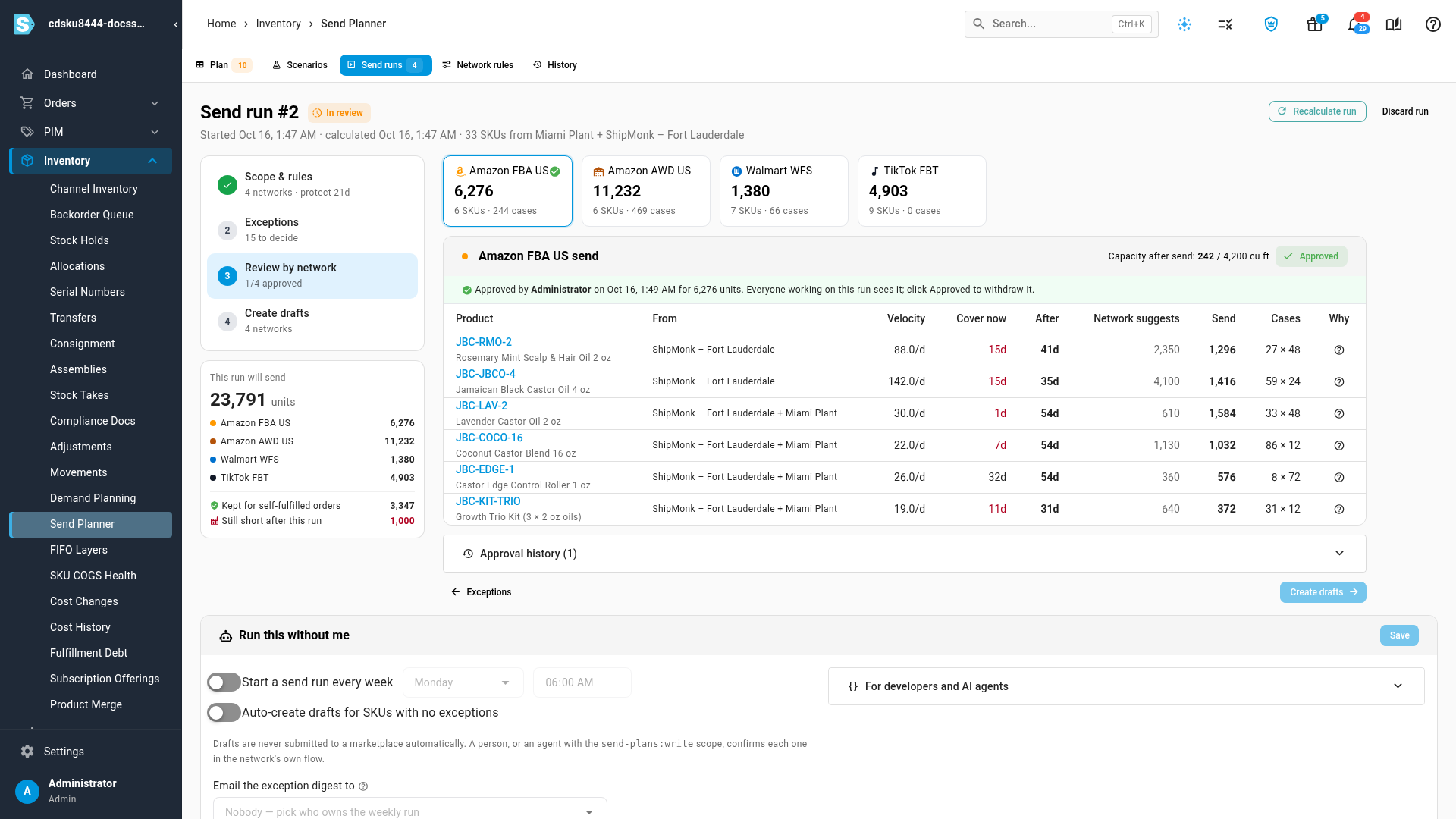
Task: Click the Create drafts button
Action: point(1323,592)
